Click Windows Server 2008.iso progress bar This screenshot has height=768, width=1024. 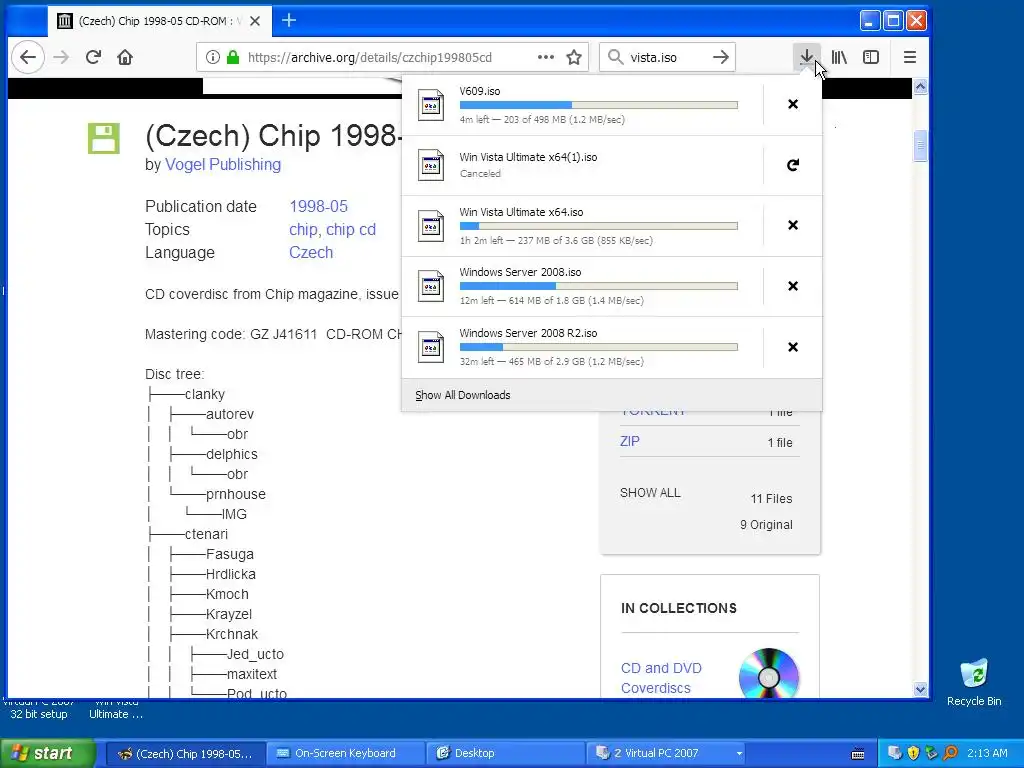click(x=599, y=286)
